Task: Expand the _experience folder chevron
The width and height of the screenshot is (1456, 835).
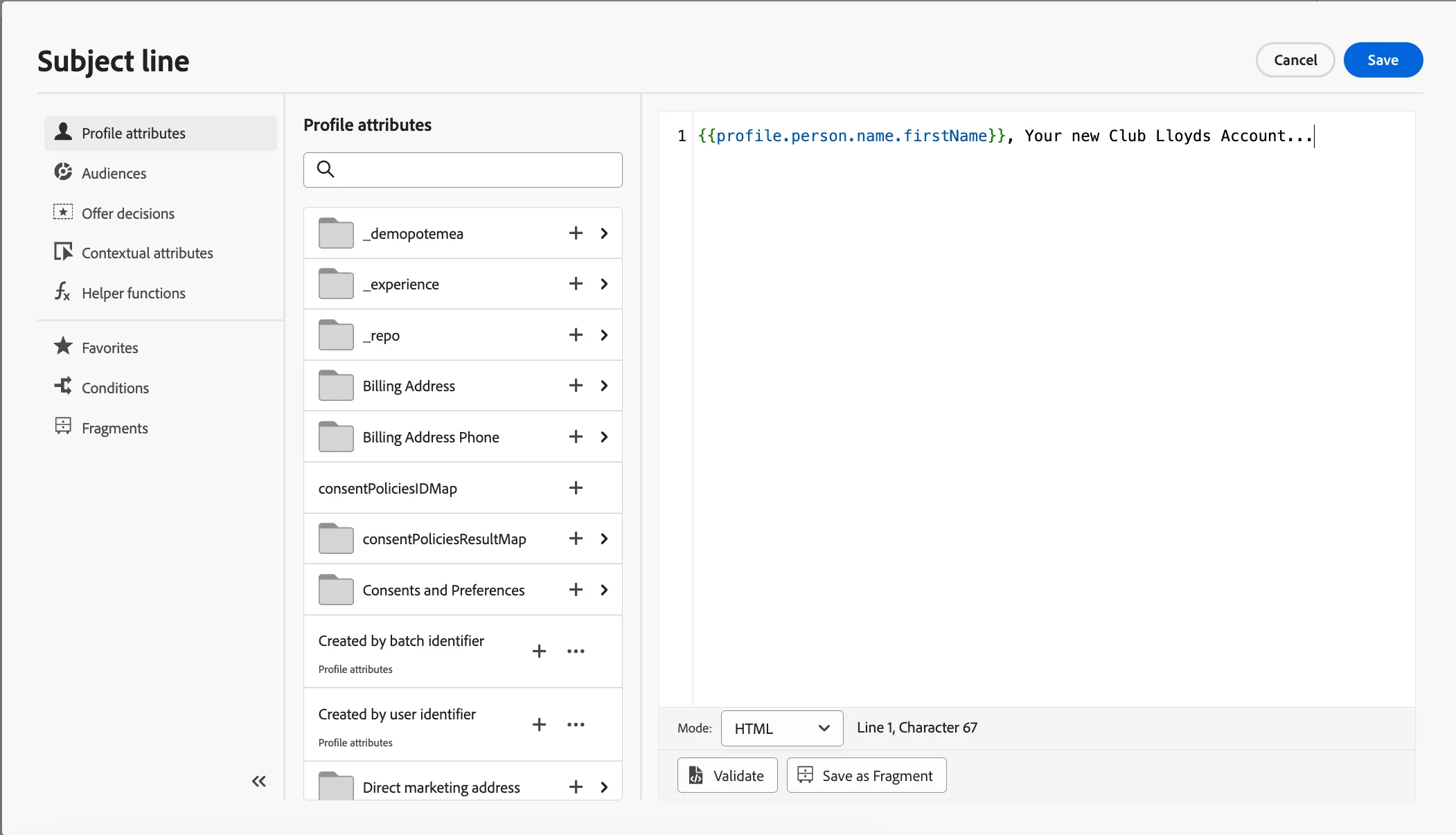Action: (604, 284)
